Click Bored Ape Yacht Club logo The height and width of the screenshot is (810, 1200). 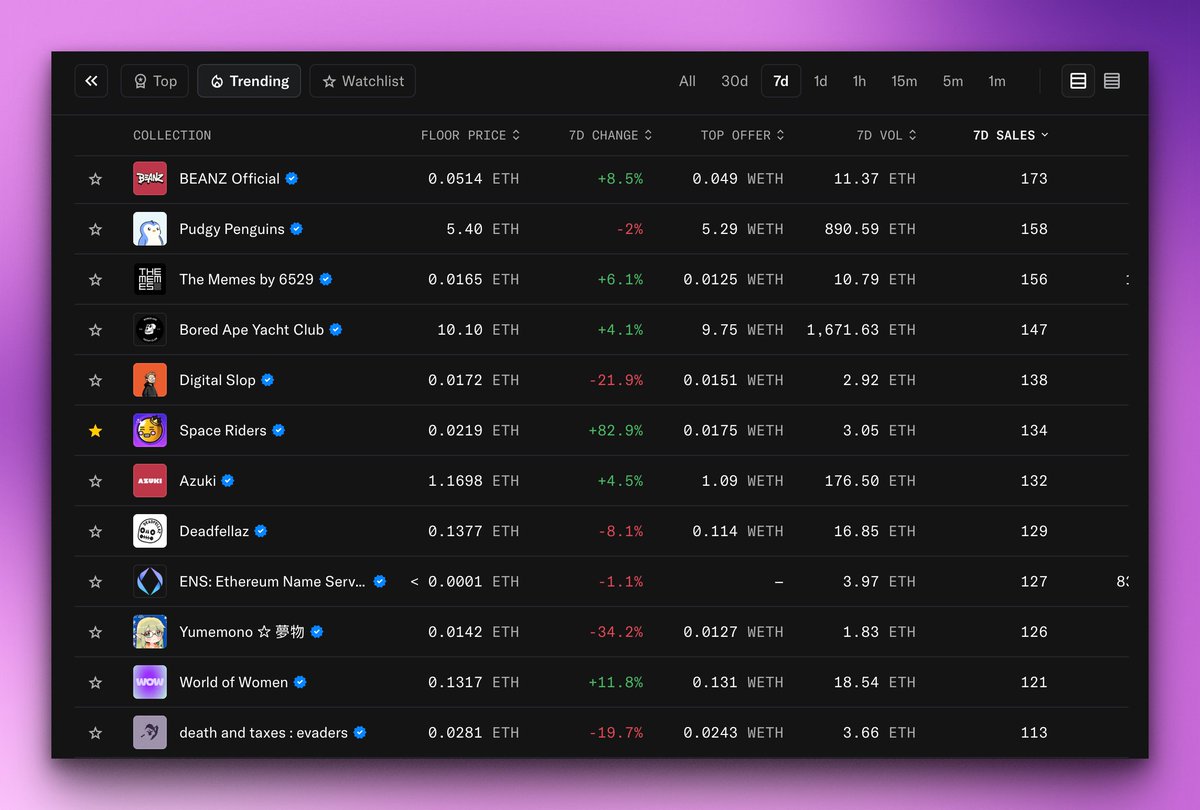click(150, 330)
